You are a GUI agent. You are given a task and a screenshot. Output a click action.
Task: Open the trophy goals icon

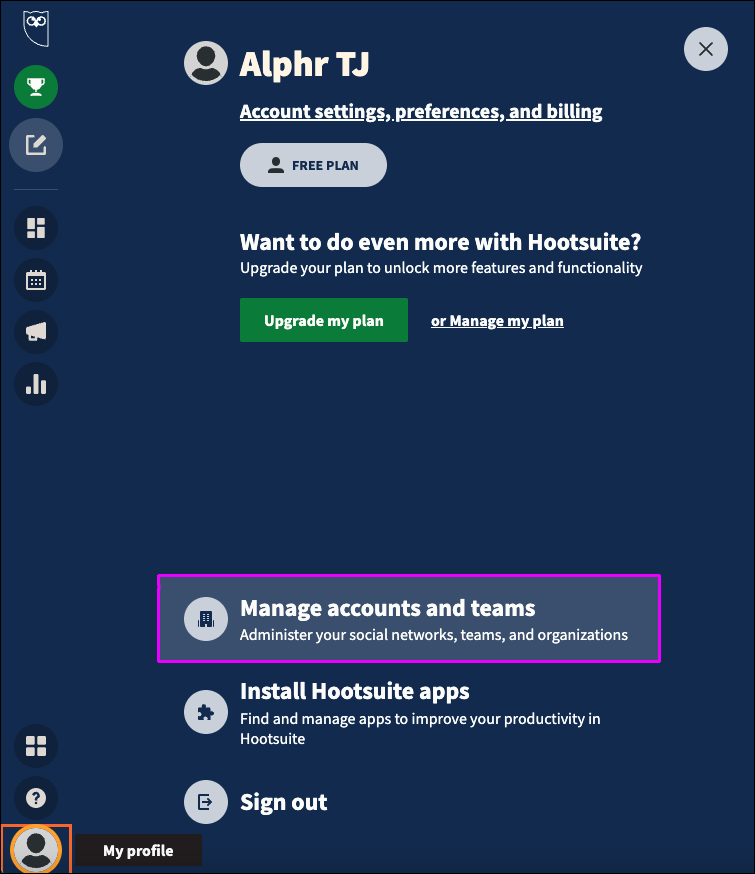click(36, 88)
